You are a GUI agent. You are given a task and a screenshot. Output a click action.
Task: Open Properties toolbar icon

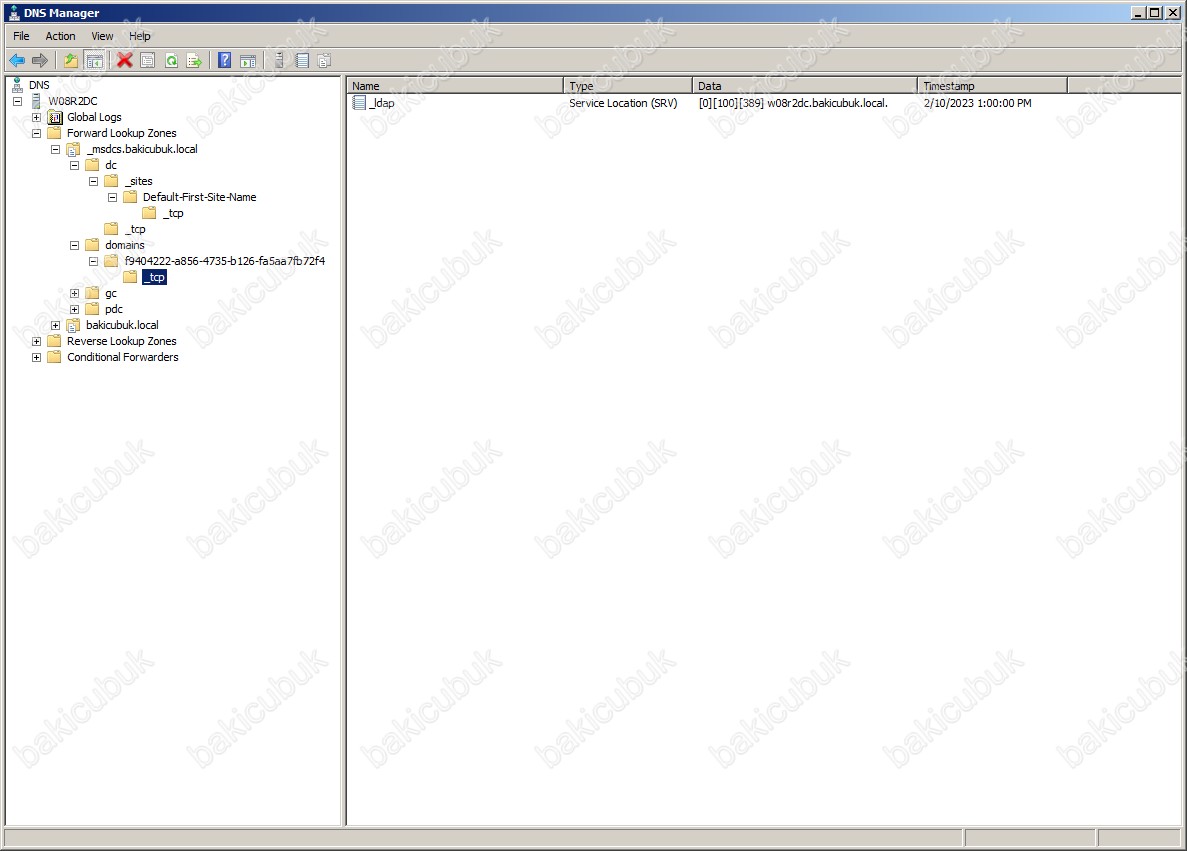[148, 61]
